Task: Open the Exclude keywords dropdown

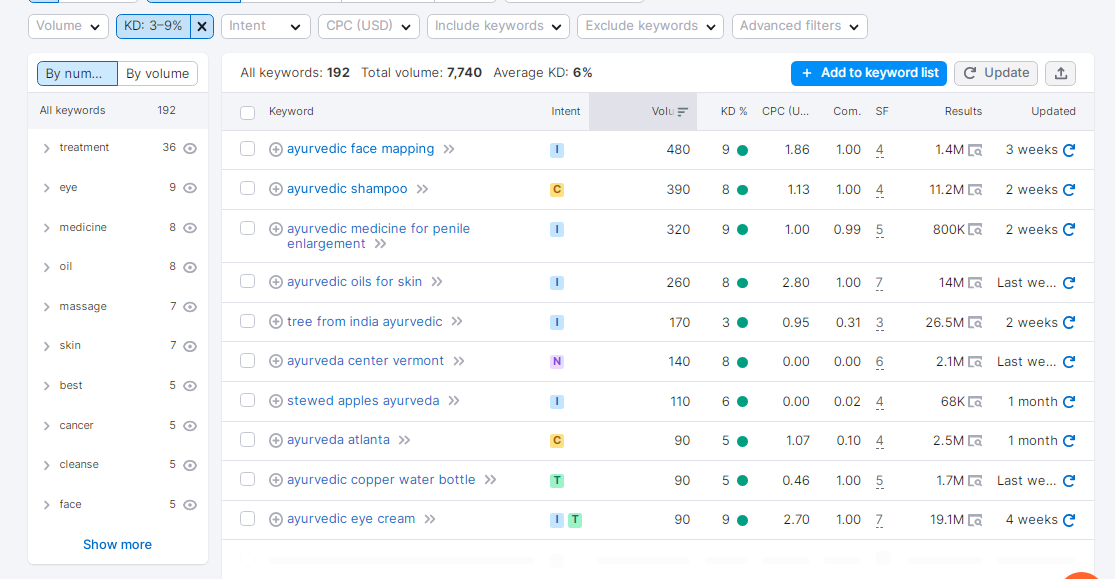Action: click(x=650, y=26)
